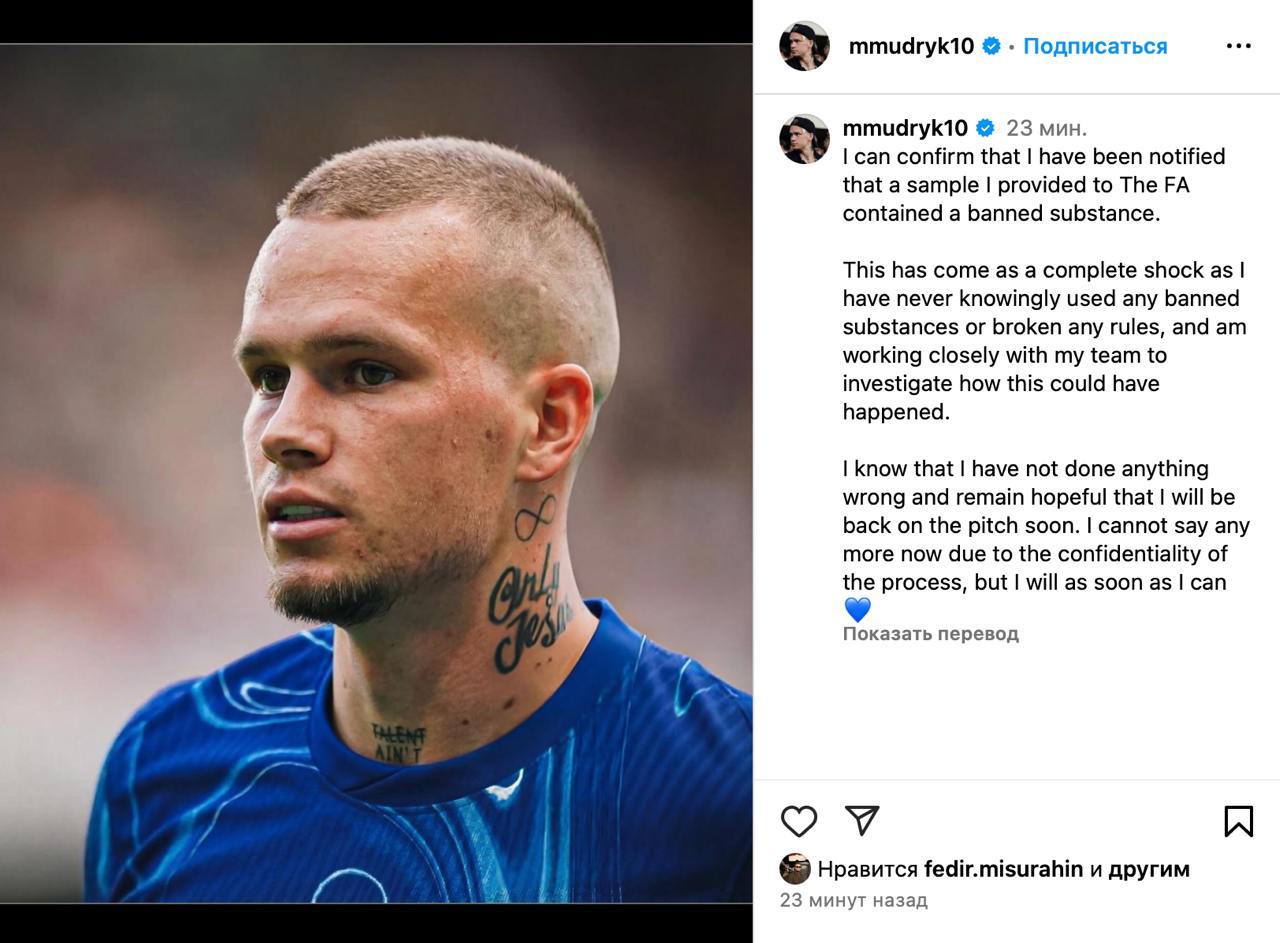Screen dimensions: 1280x943
Task: Click the "23 минут назад" post timestamp
Action: 853,900
